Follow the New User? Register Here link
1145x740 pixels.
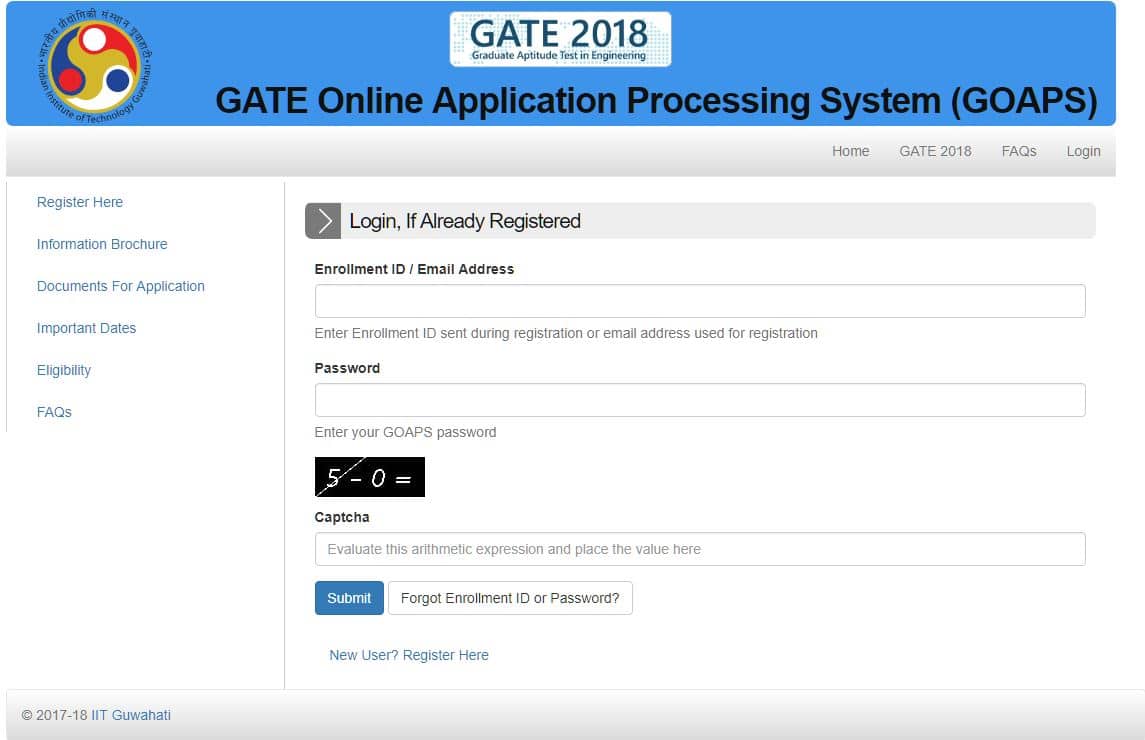409,655
